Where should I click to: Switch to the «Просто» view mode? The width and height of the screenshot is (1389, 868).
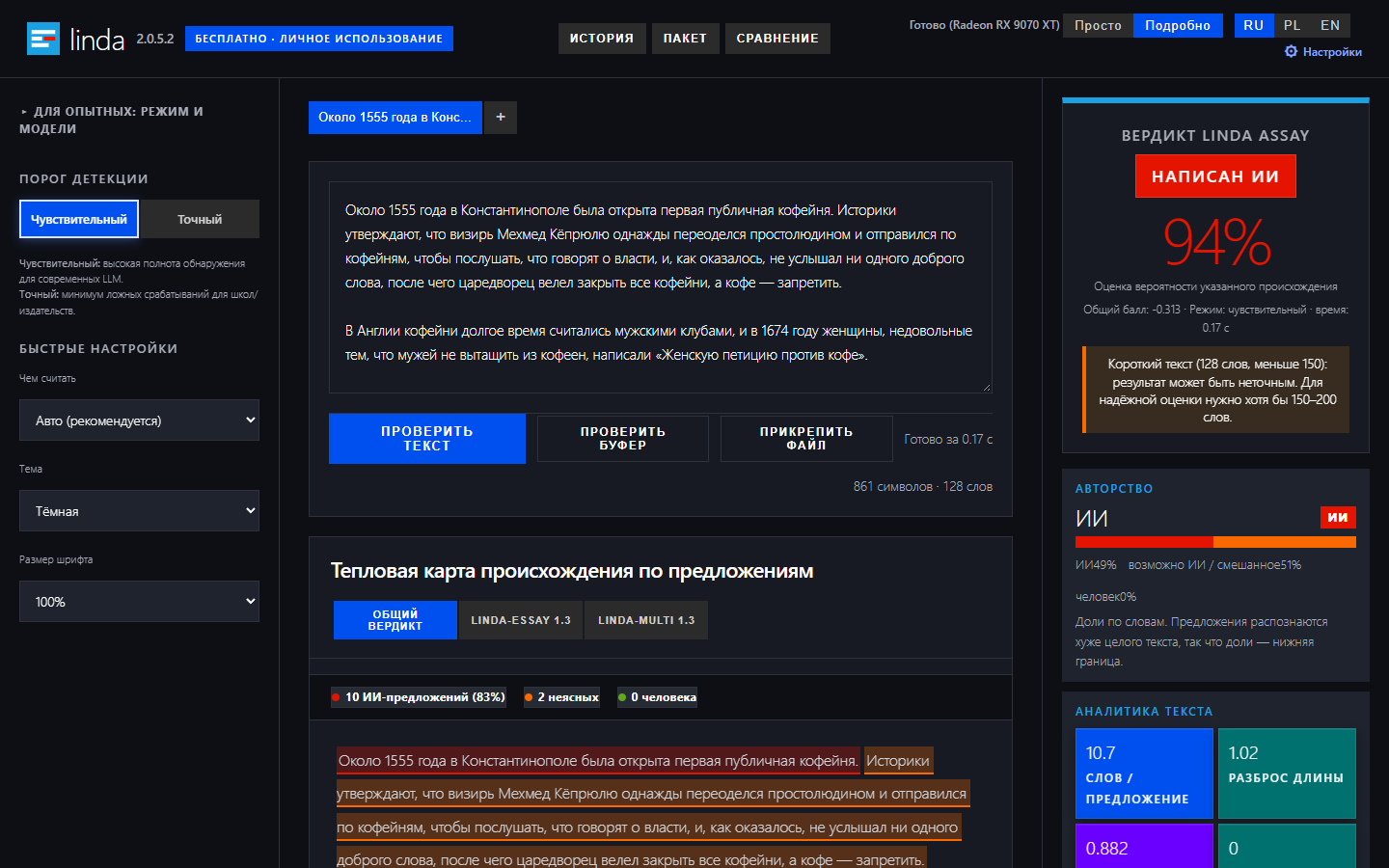pos(1098,25)
